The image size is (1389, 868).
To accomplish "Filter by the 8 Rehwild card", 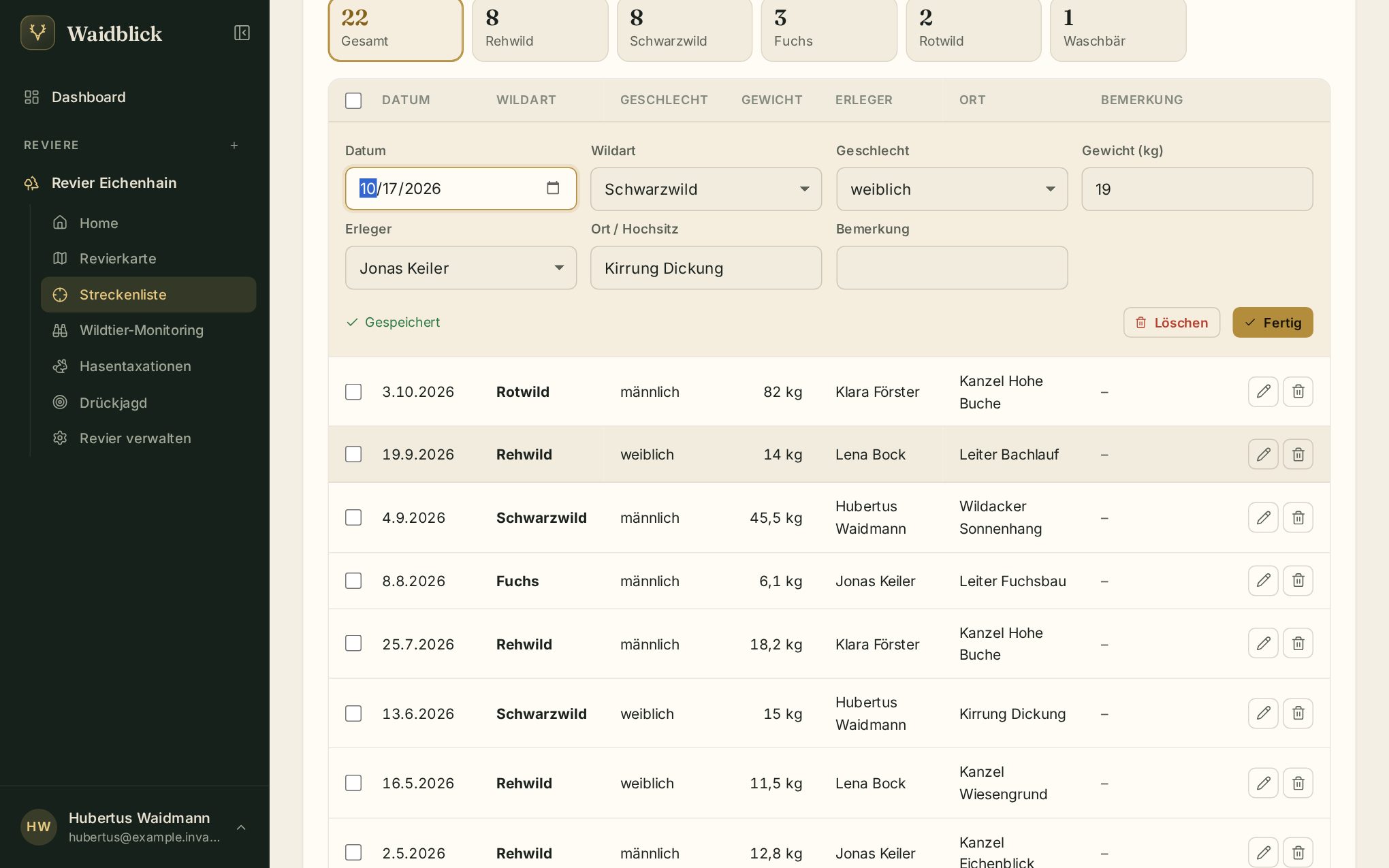I will pyautogui.click(x=540, y=29).
